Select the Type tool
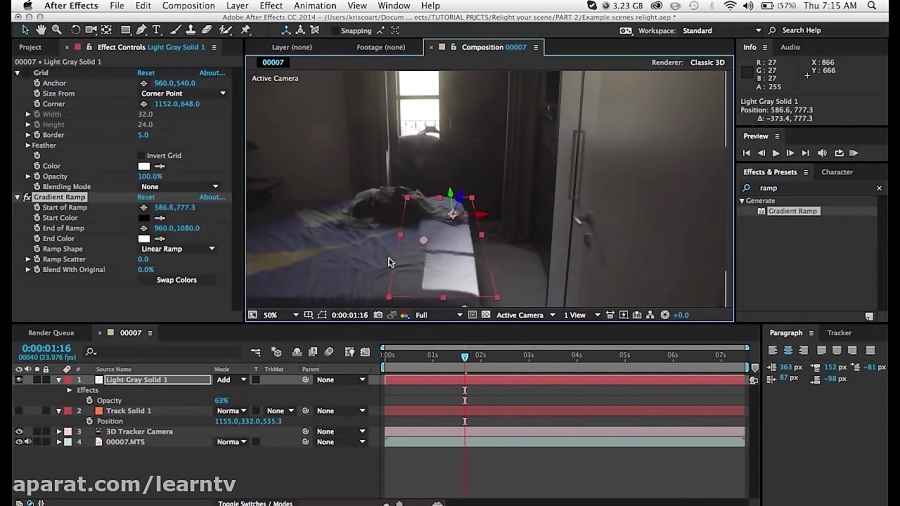This screenshot has width=900, height=506. click(x=157, y=30)
